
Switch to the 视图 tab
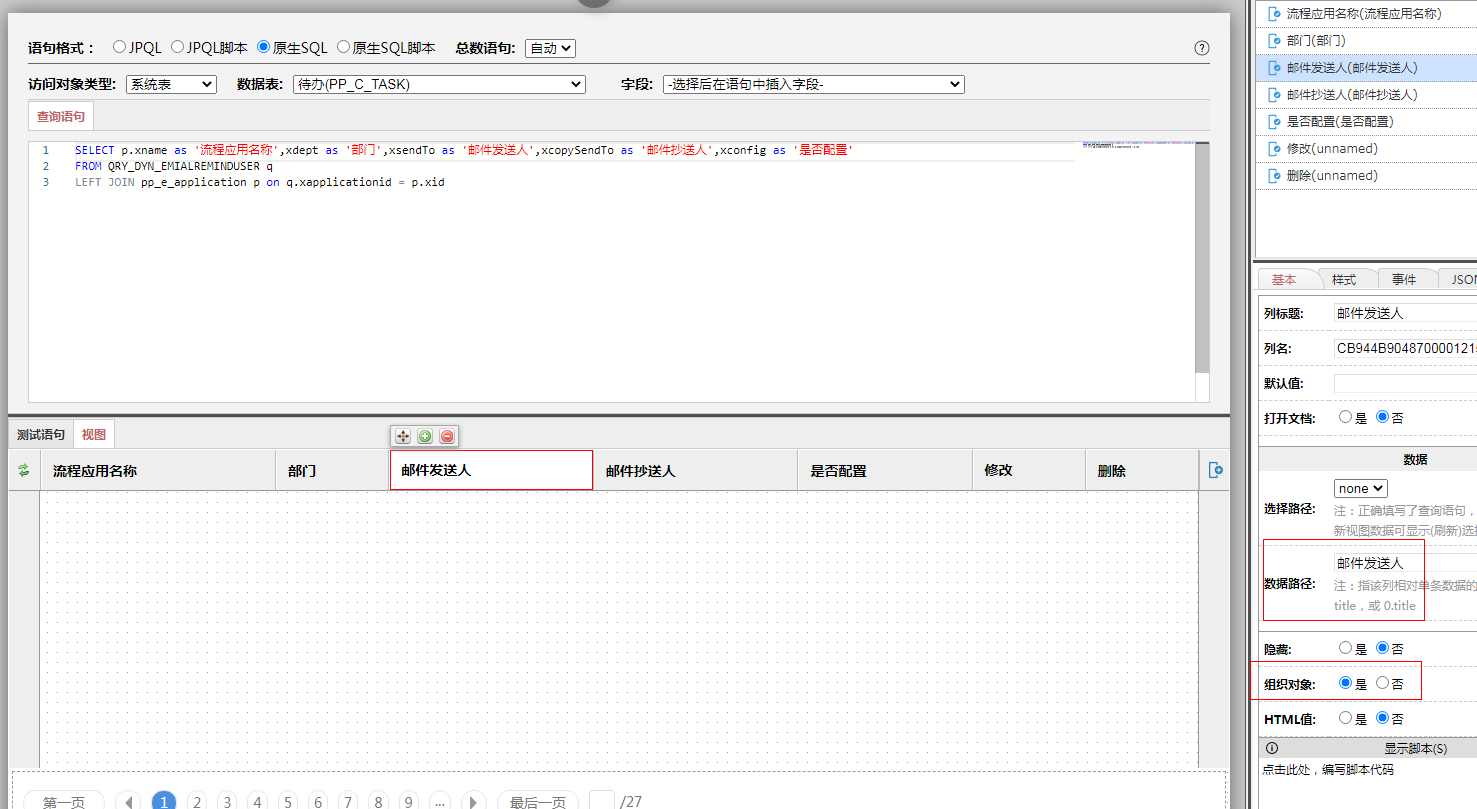[93, 434]
